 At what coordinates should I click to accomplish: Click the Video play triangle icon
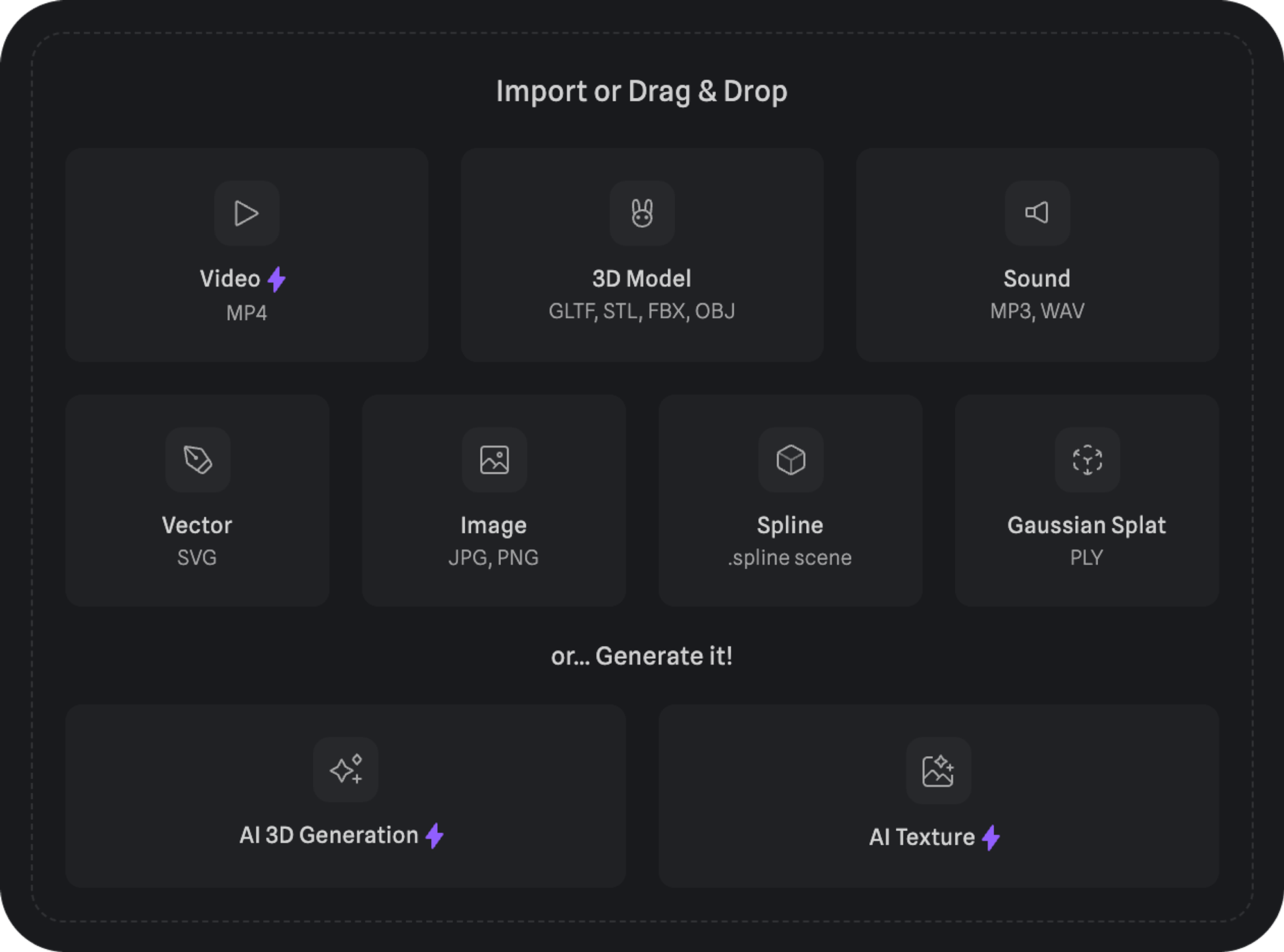pos(247,213)
